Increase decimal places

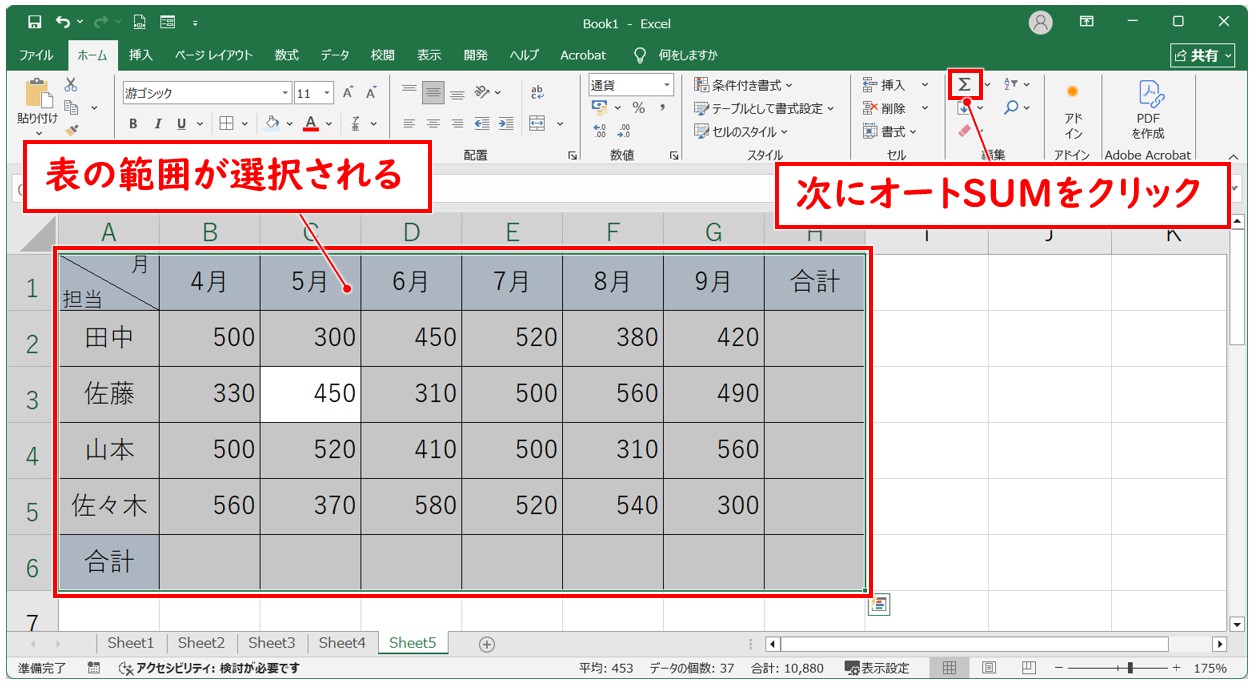tap(600, 130)
